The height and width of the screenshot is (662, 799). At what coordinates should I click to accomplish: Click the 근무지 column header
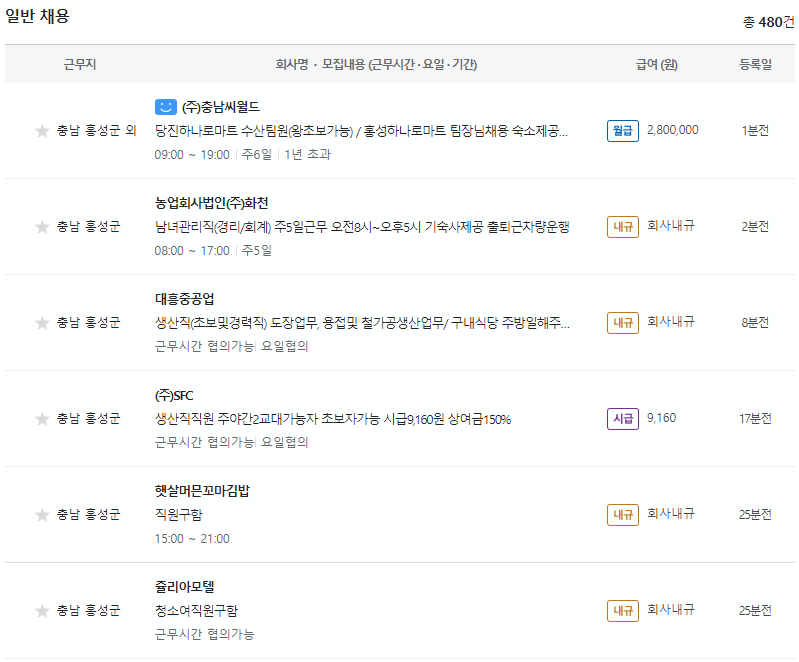pos(79,65)
